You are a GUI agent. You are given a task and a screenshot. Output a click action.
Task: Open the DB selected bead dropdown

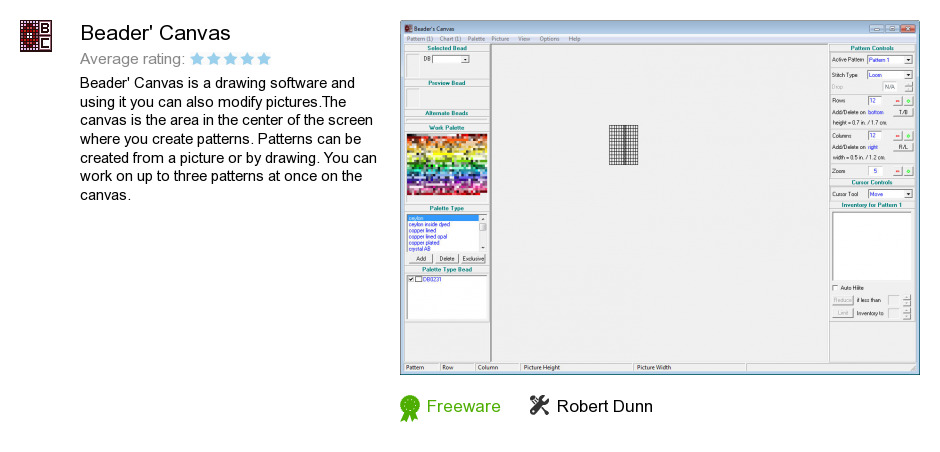point(465,59)
